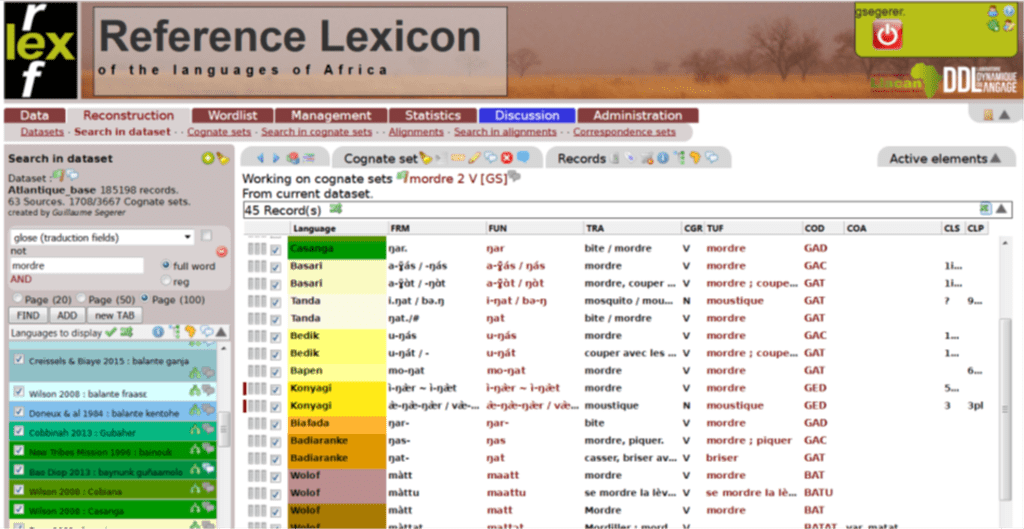Open the Correspondence sets link

624,132
